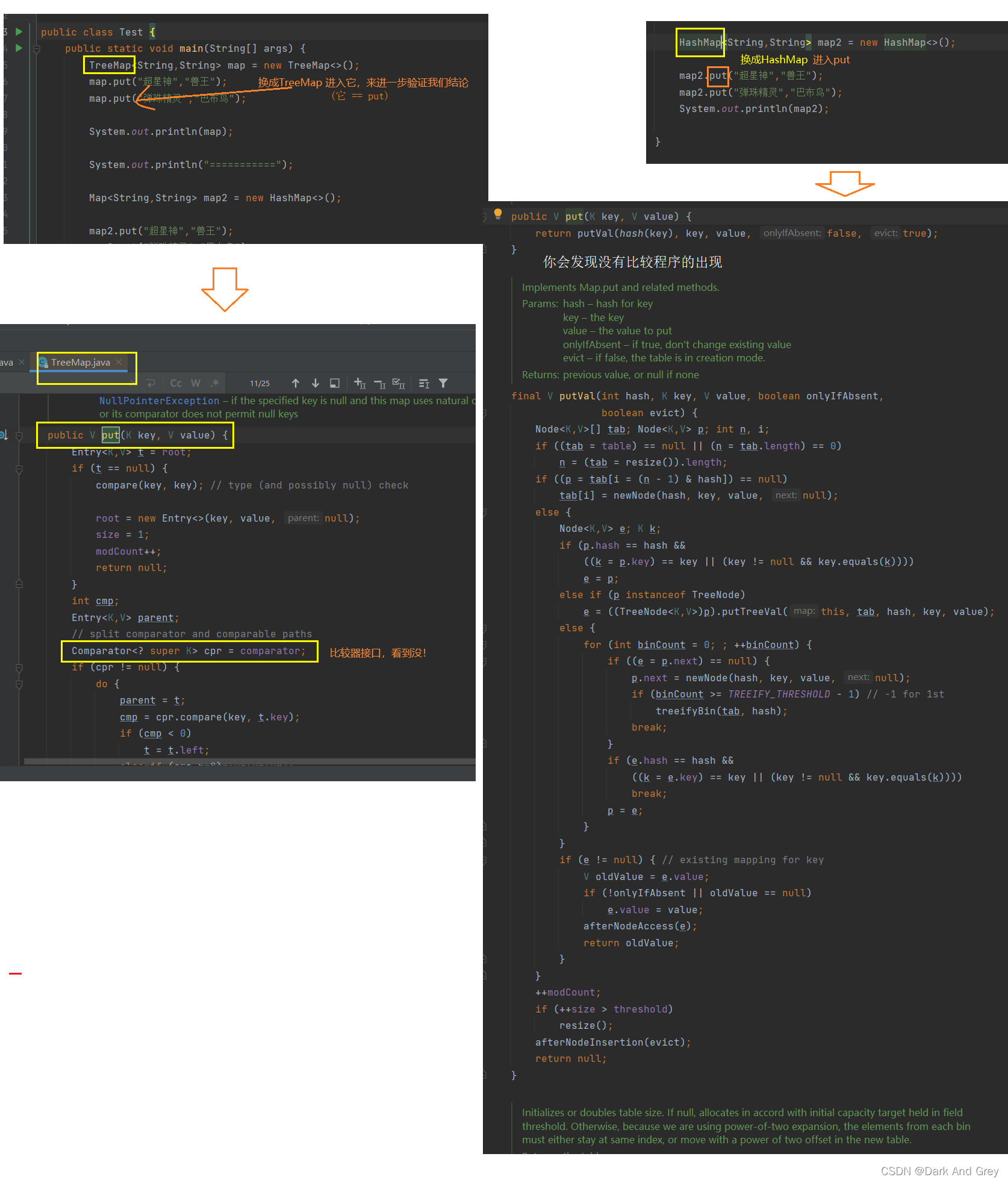Viewport: 1008px width, 1183px height.
Task: Click highlighted 'put' in TreeMap method signature
Action: tap(110, 435)
